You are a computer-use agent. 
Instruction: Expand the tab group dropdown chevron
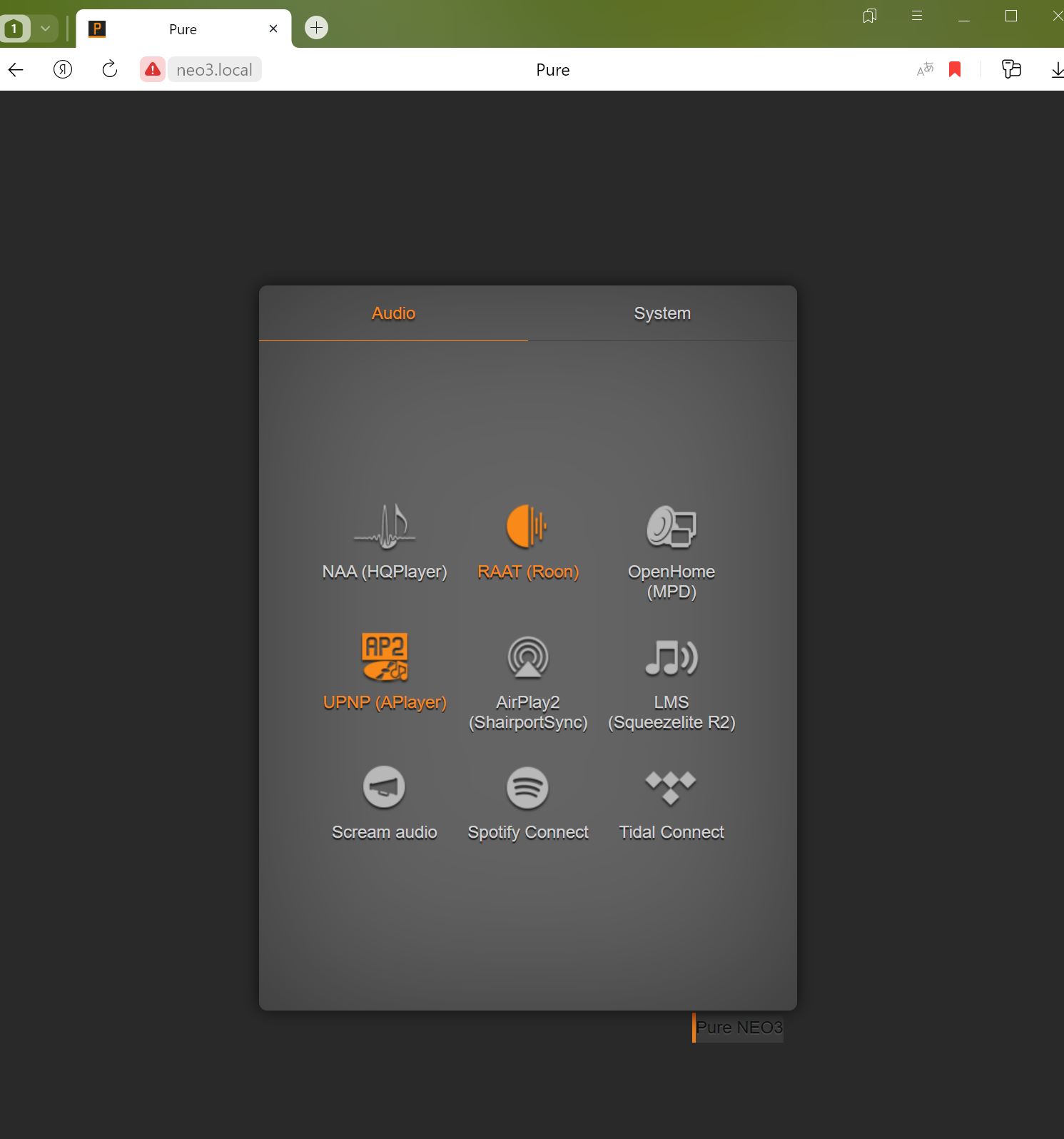pos(45,29)
